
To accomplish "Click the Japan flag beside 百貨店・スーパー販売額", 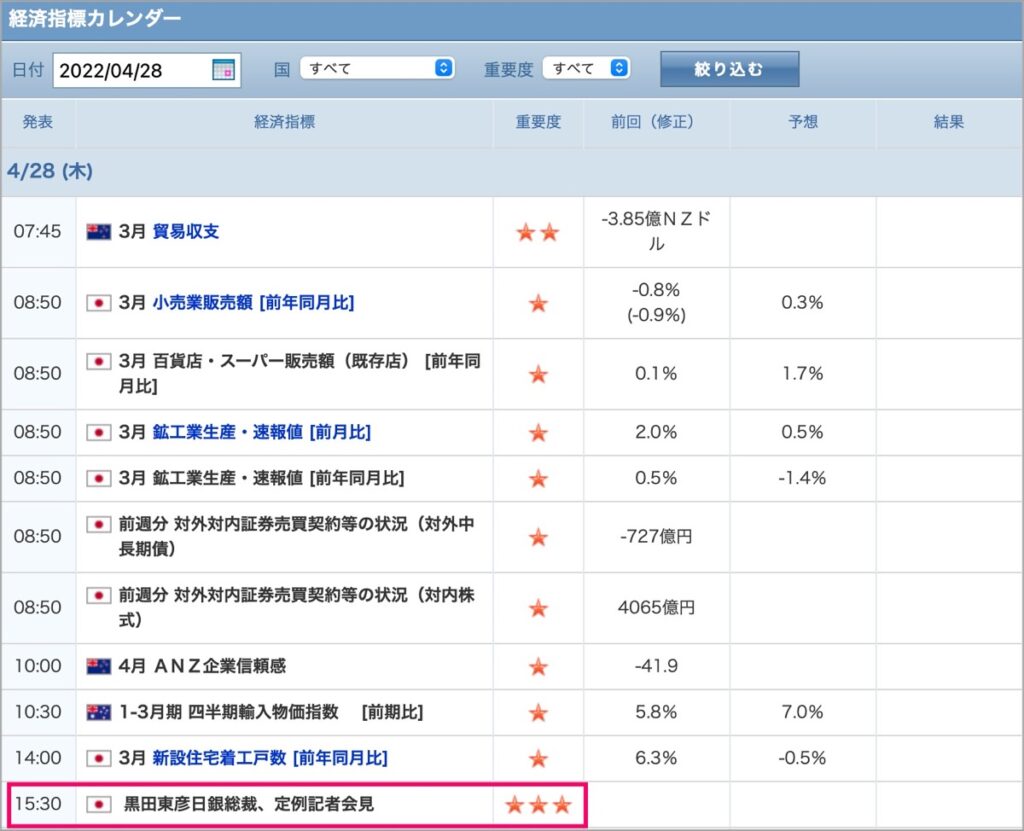I will 99,361.
